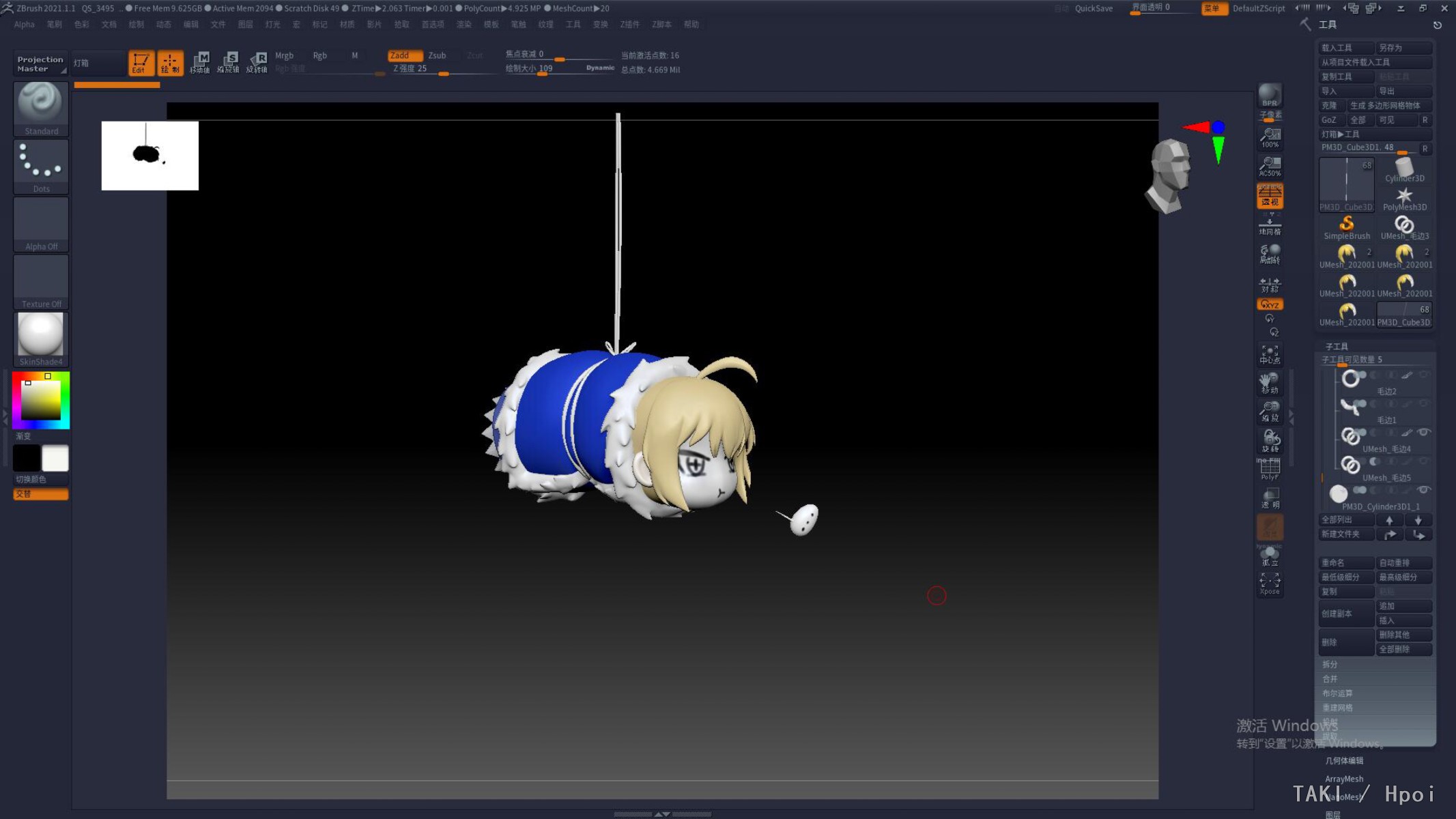Select the 缩放轴 Scale gizmo tool
Viewport: 1456px width, 819px height.
click(228, 63)
